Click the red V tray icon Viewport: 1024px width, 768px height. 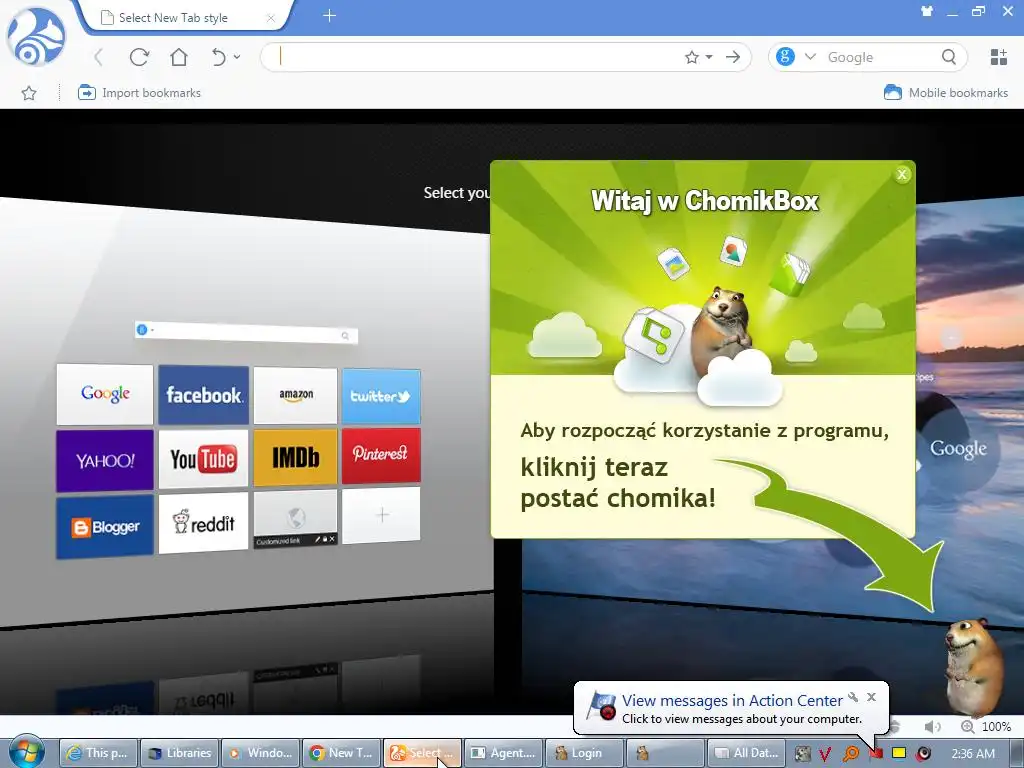825,754
